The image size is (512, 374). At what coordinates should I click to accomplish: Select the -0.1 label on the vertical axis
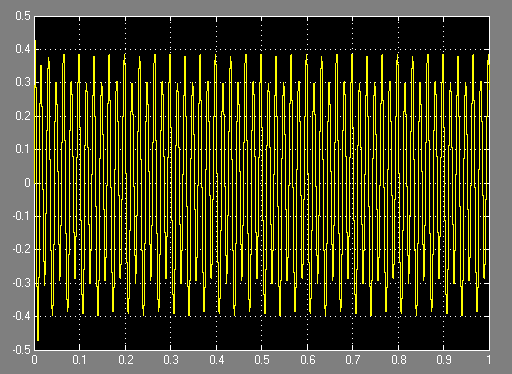point(21,216)
